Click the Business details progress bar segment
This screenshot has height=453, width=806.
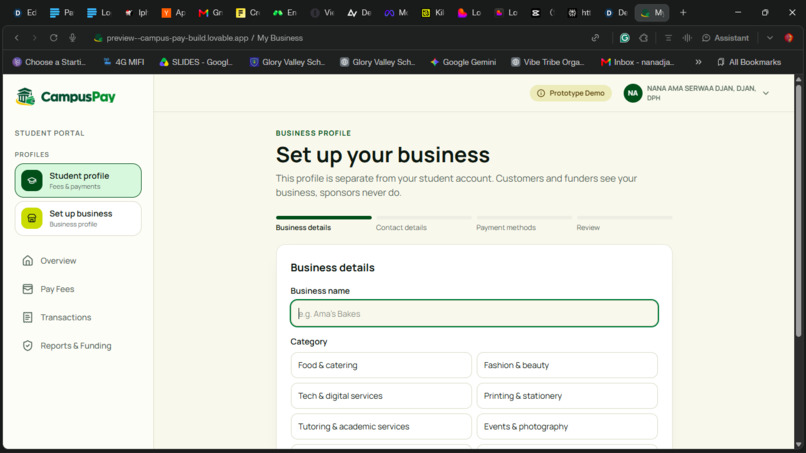[x=323, y=218]
